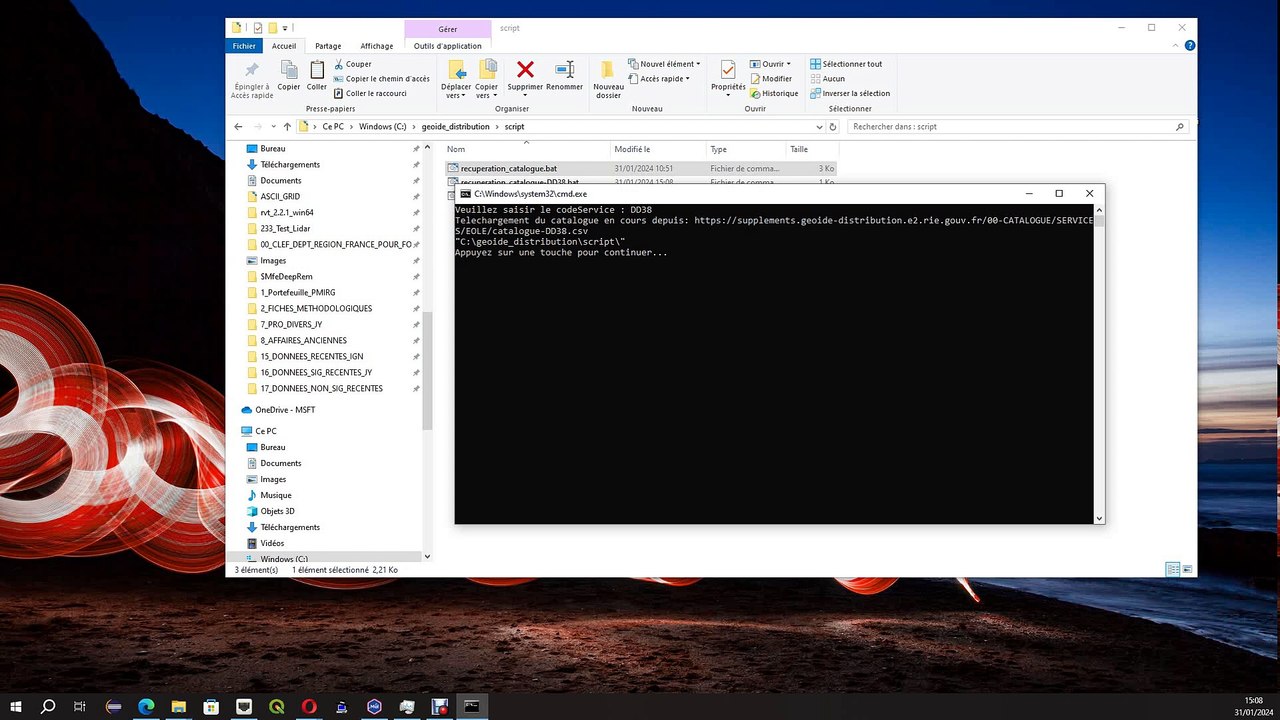Open Task View from the taskbar
This screenshot has height=720, width=1280.
point(80,706)
